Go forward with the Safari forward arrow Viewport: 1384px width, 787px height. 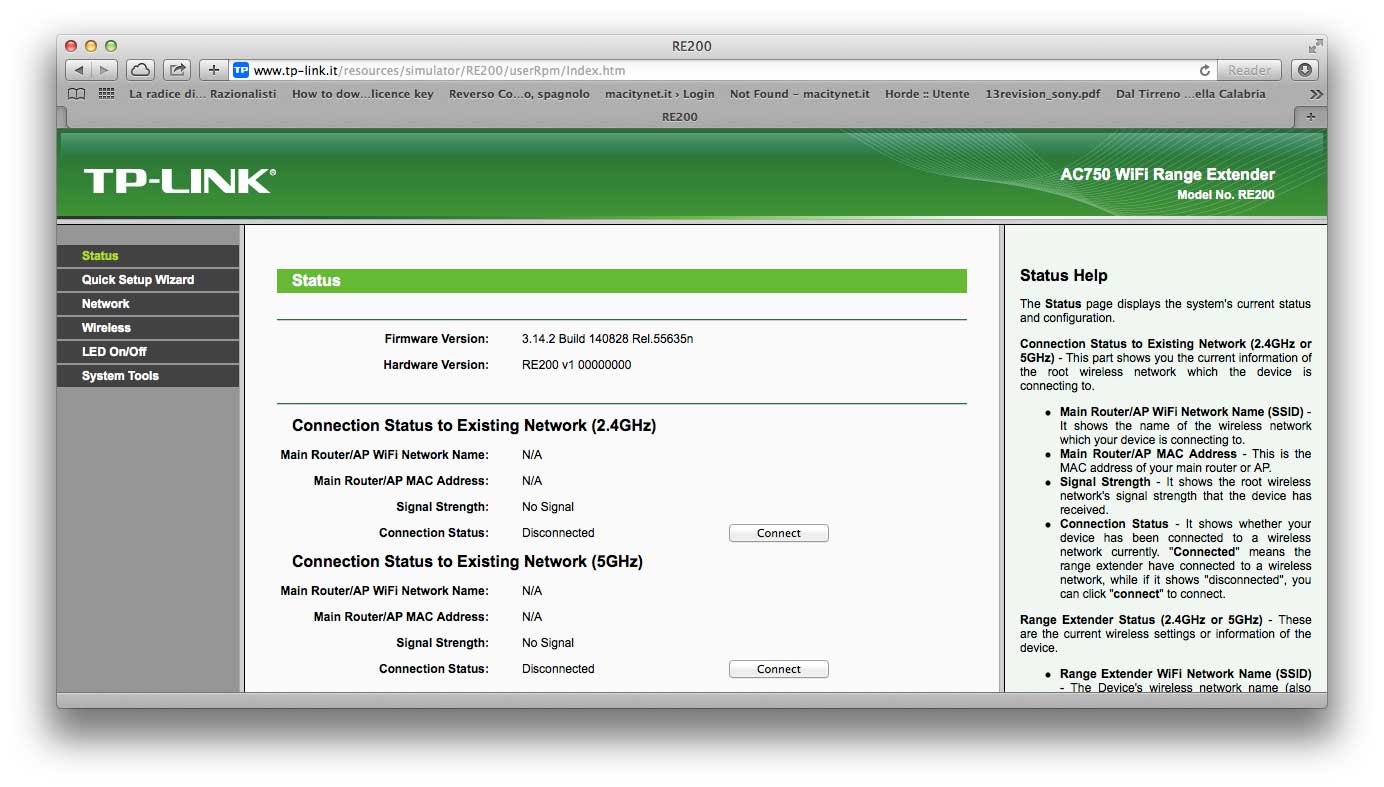(105, 70)
